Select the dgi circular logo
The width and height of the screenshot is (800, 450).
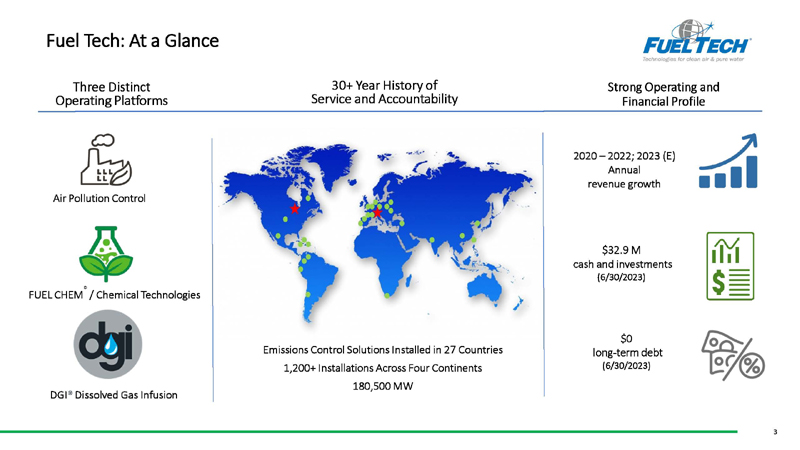point(108,344)
